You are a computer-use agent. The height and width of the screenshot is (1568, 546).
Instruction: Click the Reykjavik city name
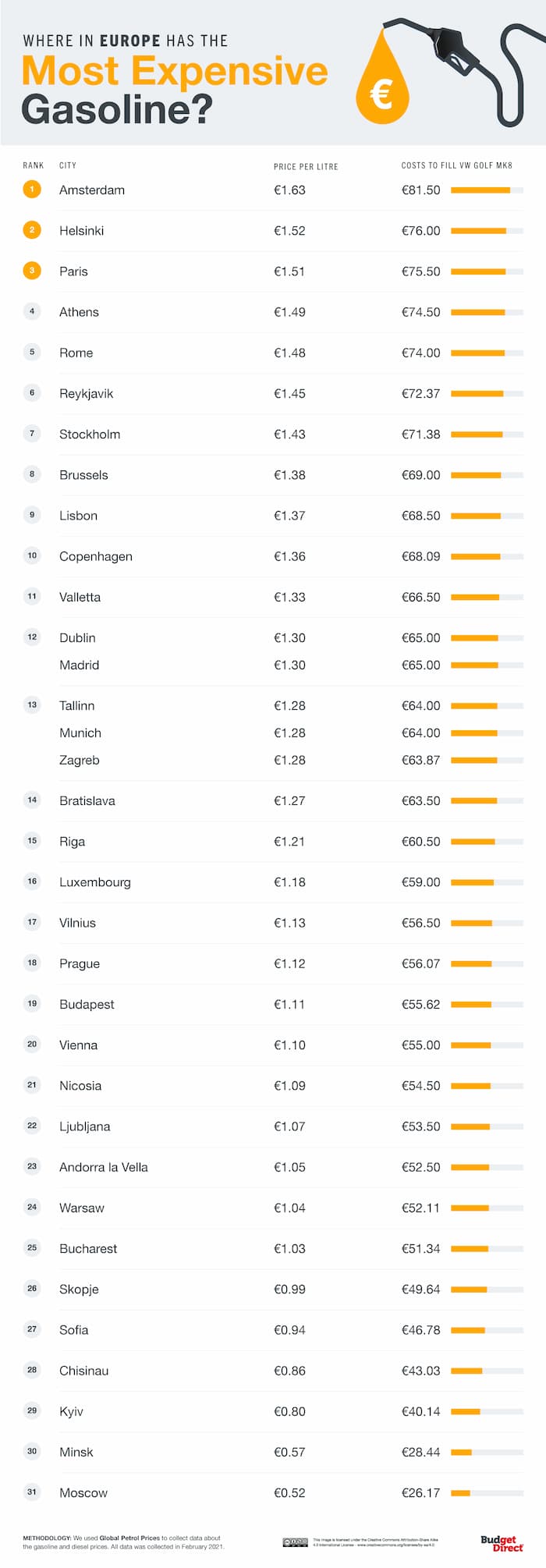coord(86,393)
